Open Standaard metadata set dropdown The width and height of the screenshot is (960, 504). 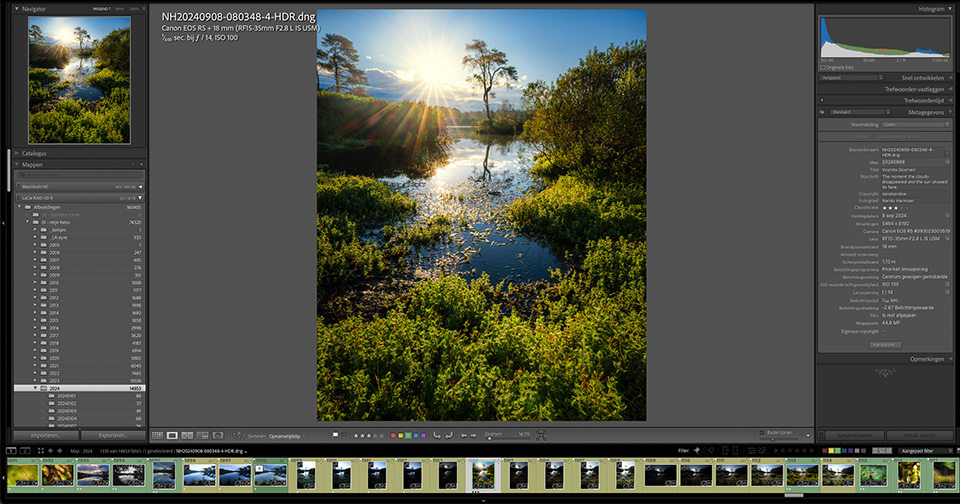[x=860, y=112]
